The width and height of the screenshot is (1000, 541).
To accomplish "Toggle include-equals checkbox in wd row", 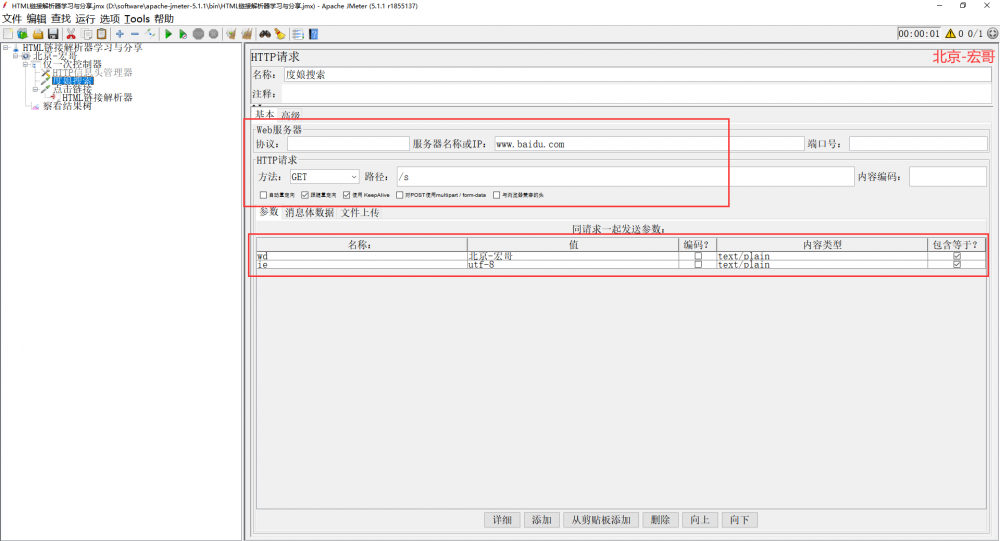I will point(957,256).
